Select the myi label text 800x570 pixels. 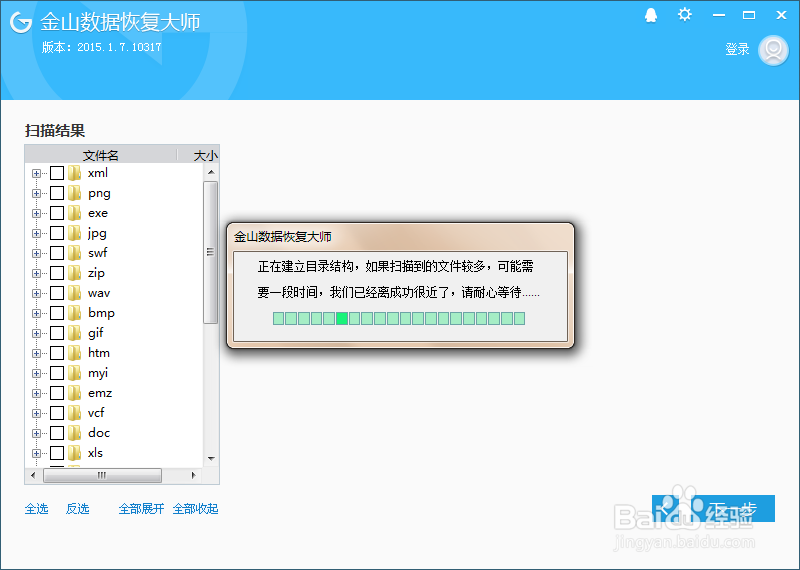(x=98, y=374)
